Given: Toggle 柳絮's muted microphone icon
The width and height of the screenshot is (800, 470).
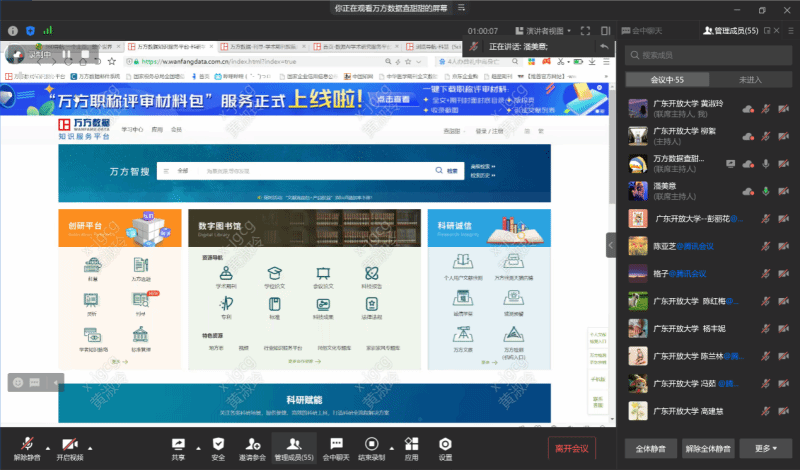Looking at the screenshot, I should point(765,136).
